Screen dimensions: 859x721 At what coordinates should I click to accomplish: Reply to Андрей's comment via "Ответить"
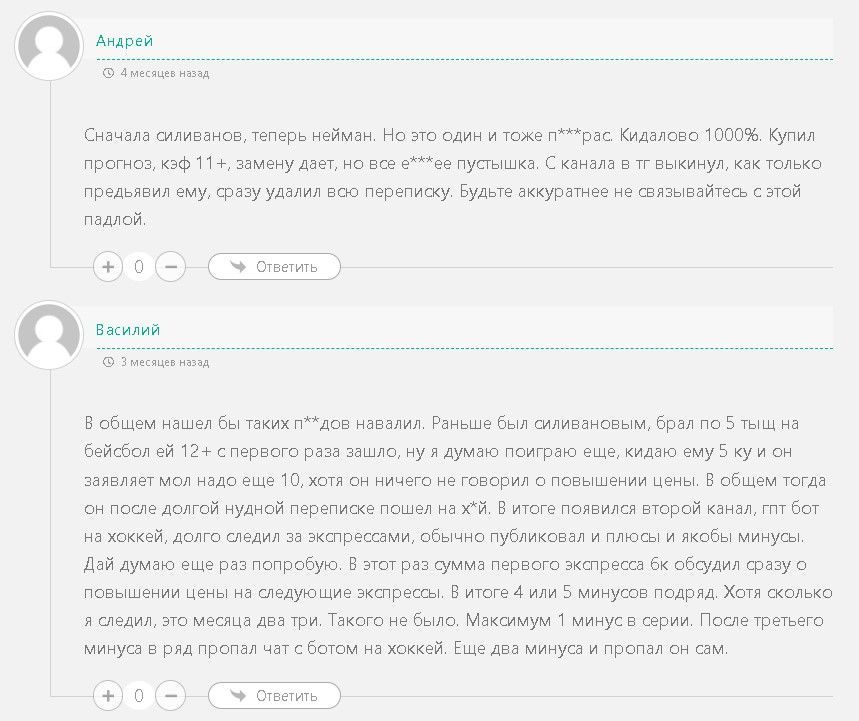[286, 267]
